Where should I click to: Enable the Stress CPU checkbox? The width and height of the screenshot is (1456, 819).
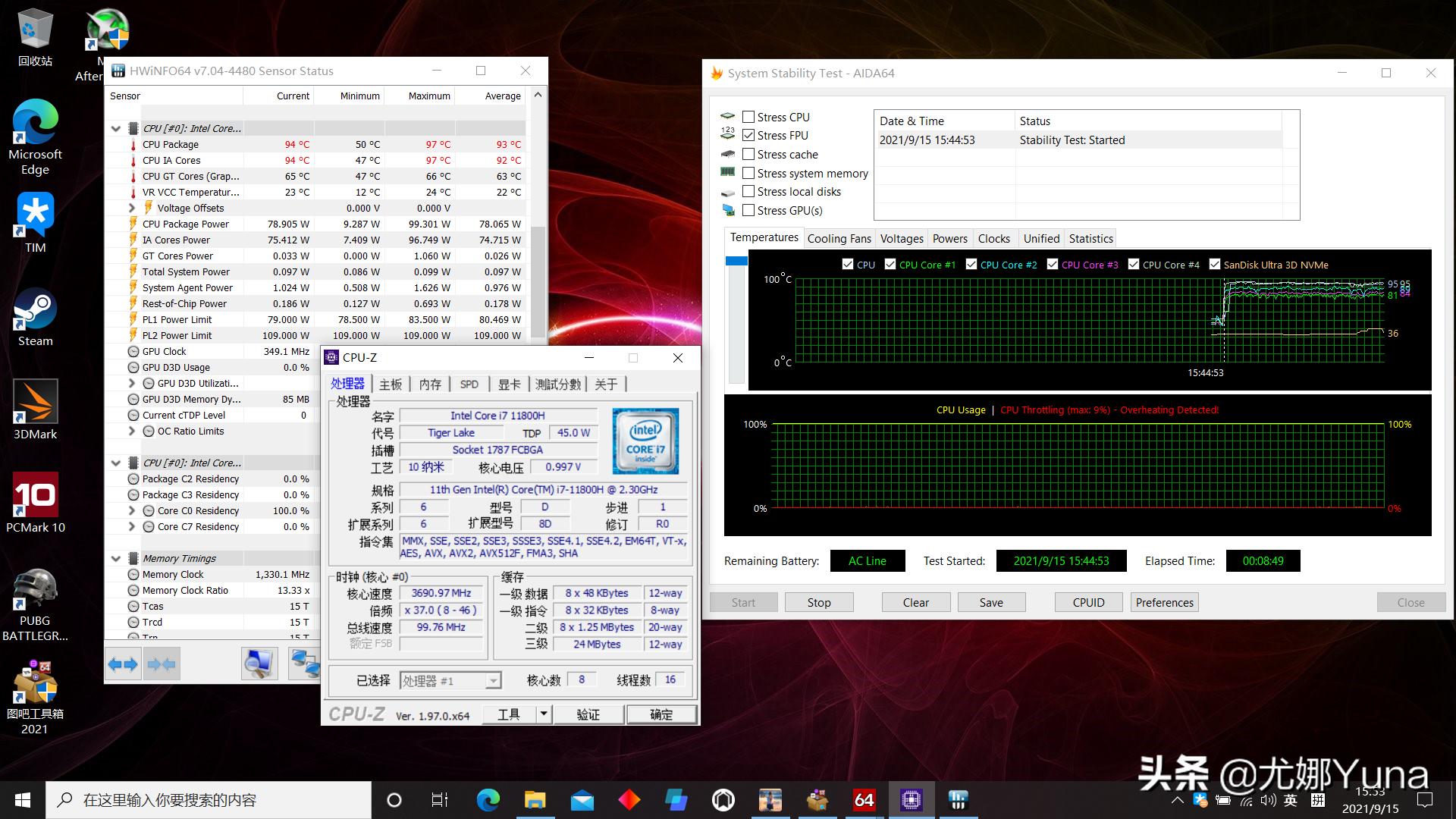(x=748, y=117)
